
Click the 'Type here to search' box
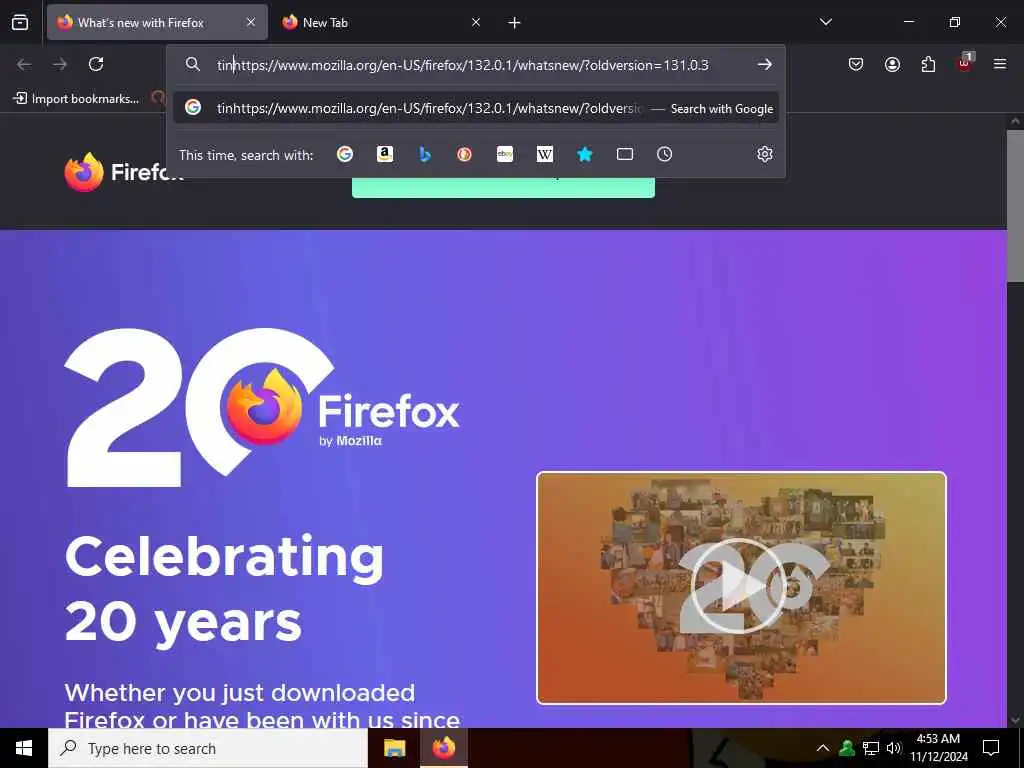208,748
